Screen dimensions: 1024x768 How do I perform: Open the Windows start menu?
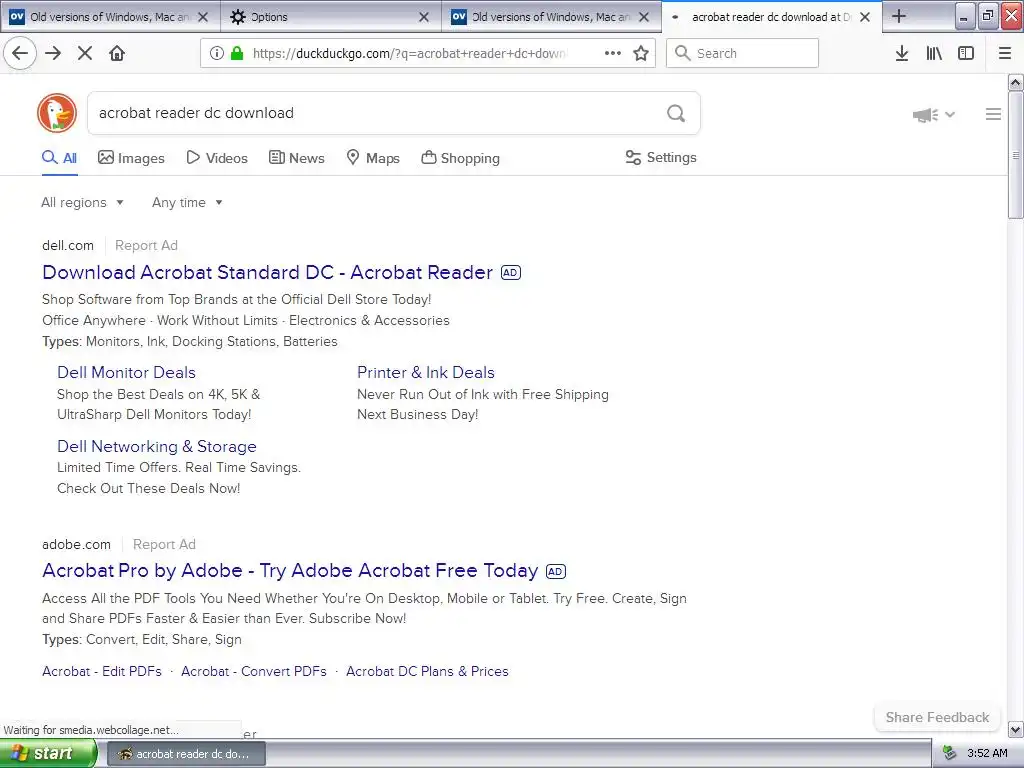pyautogui.click(x=48, y=753)
